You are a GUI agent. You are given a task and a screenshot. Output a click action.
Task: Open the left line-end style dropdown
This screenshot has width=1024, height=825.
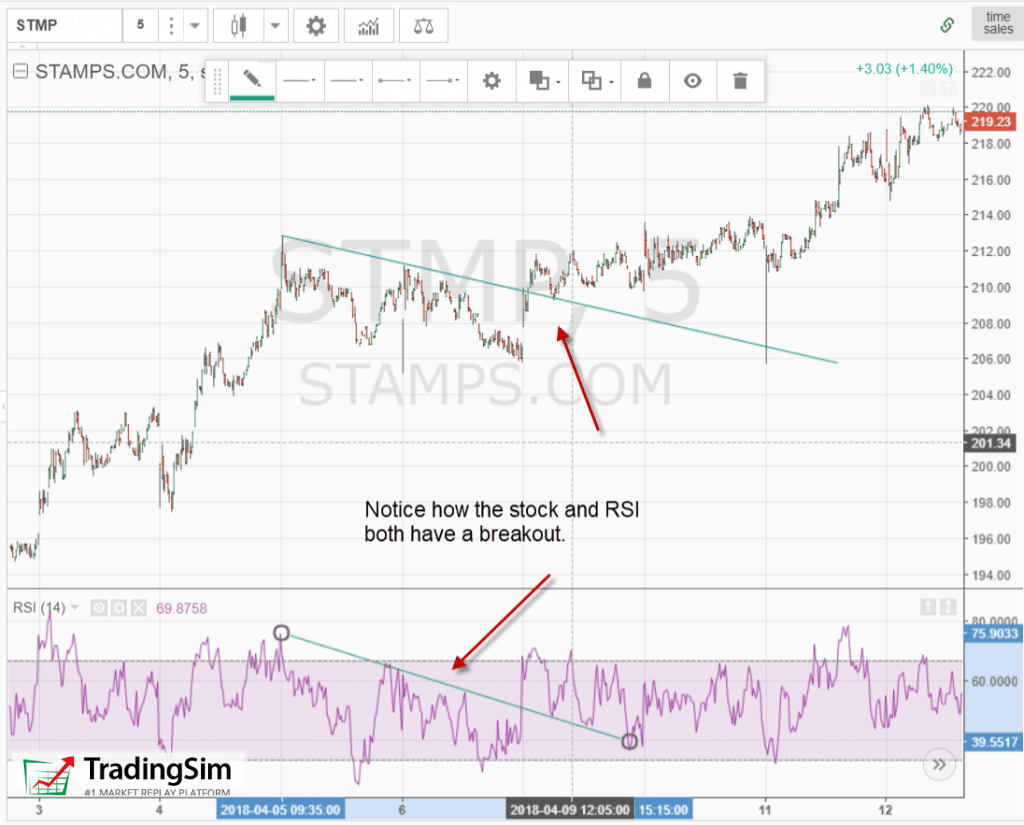click(x=395, y=81)
